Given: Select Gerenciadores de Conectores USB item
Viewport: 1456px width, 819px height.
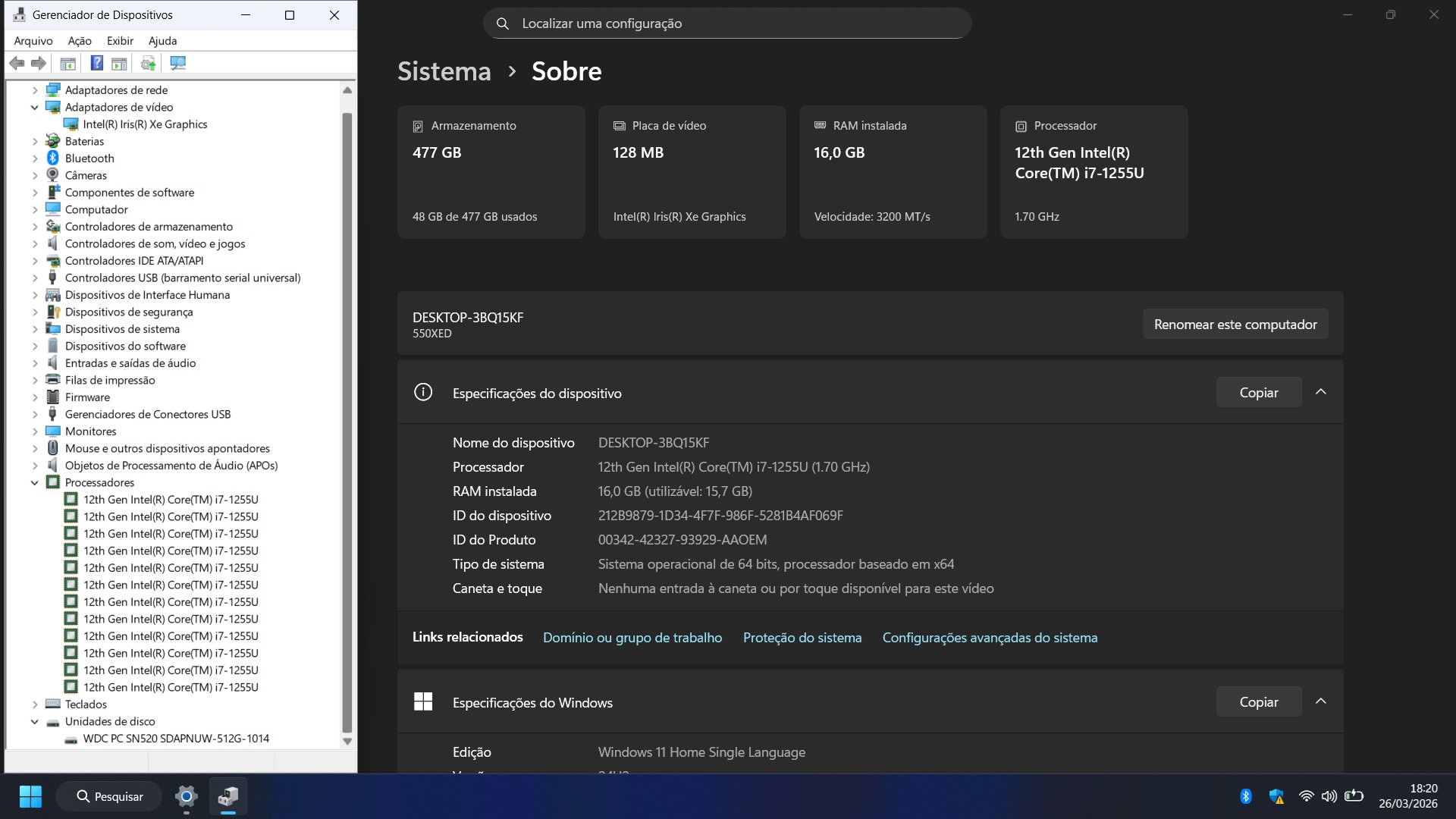Looking at the screenshot, I should click(x=148, y=414).
